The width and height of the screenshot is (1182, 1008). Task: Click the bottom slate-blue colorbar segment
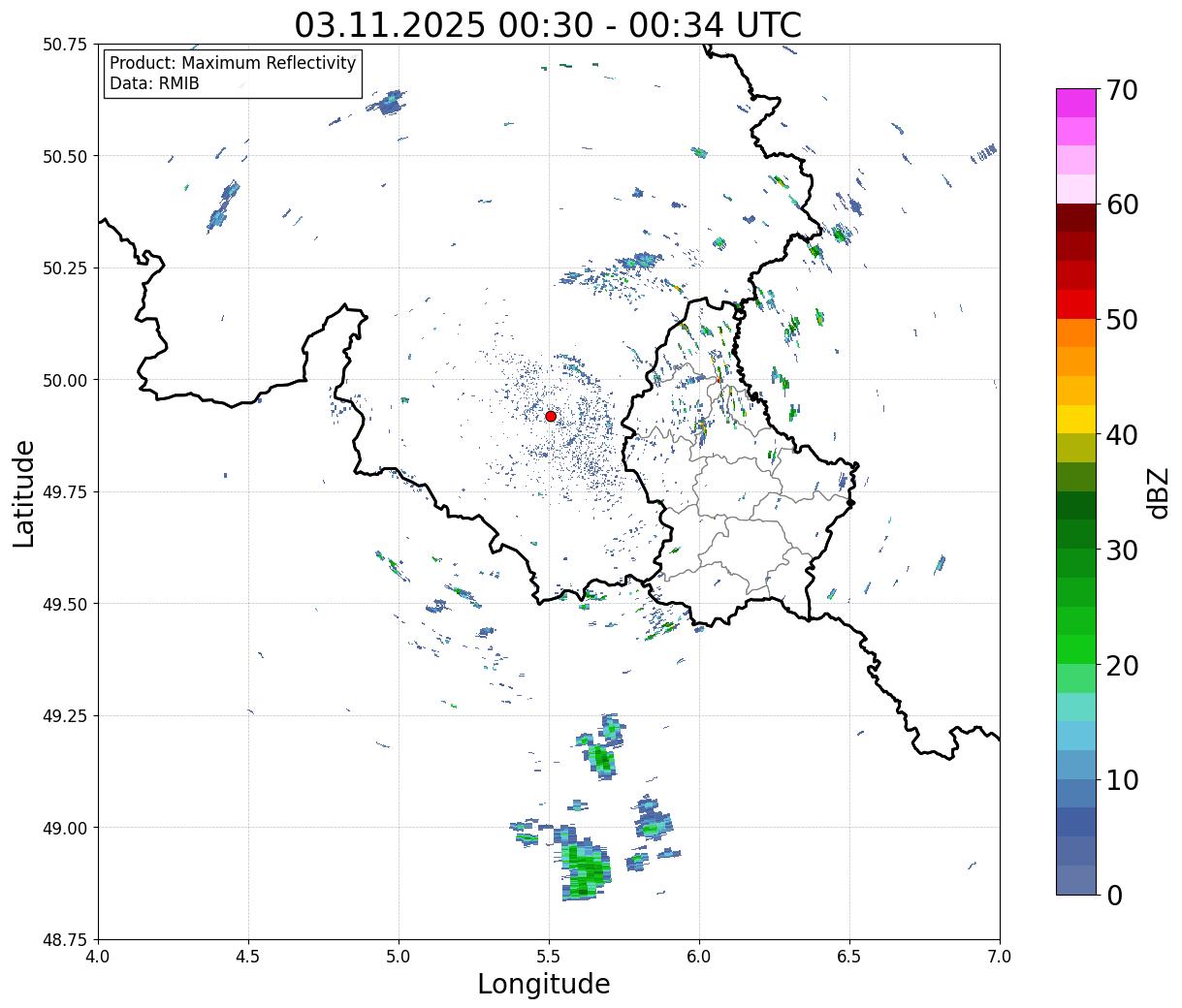point(1076,879)
